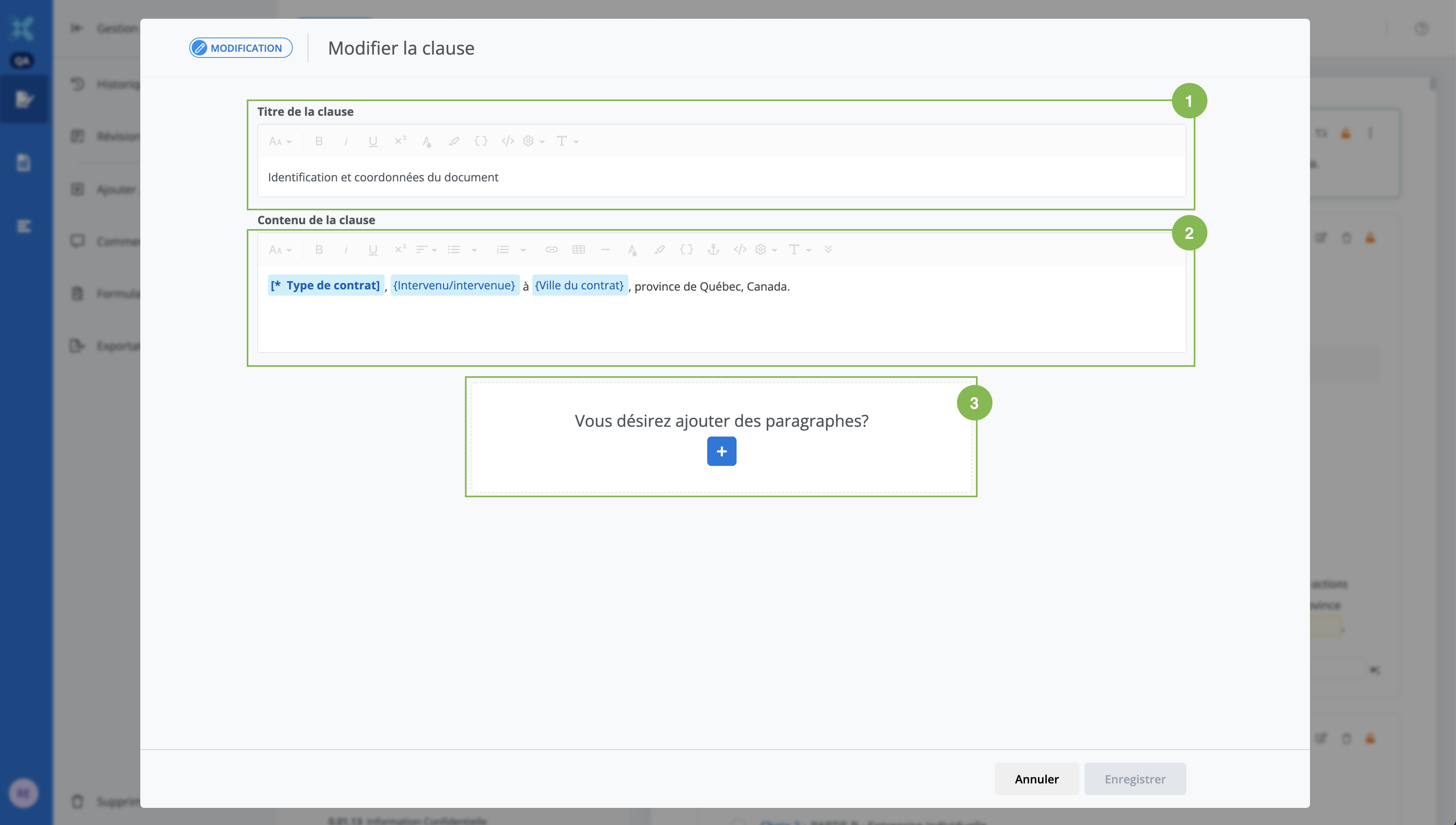Toggle italic in the title toolbar
Screen dimensions: 1456x825
pyautogui.click(x=346, y=141)
